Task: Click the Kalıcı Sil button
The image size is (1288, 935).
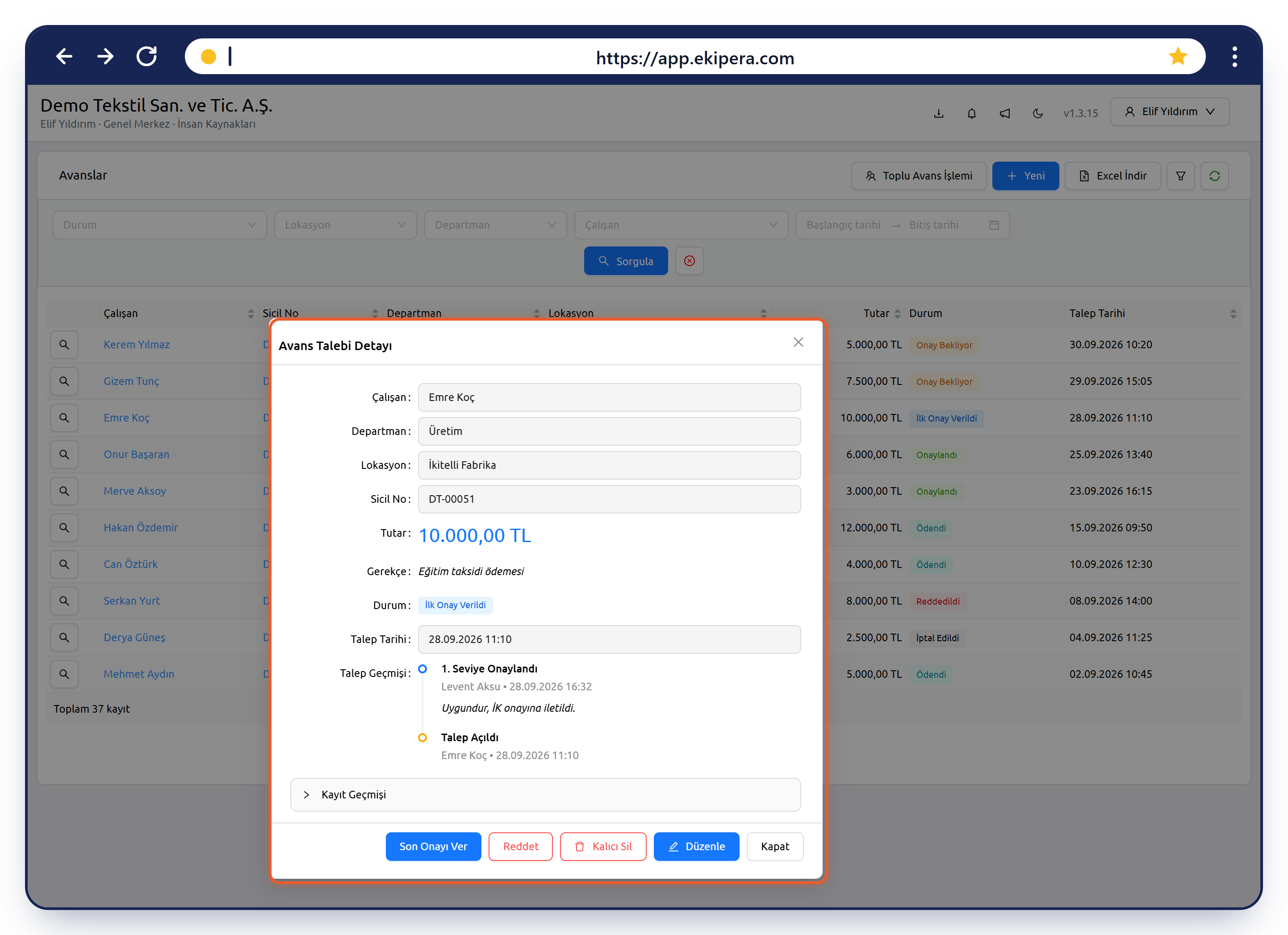Action: pyautogui.click(x=602, y=847)
